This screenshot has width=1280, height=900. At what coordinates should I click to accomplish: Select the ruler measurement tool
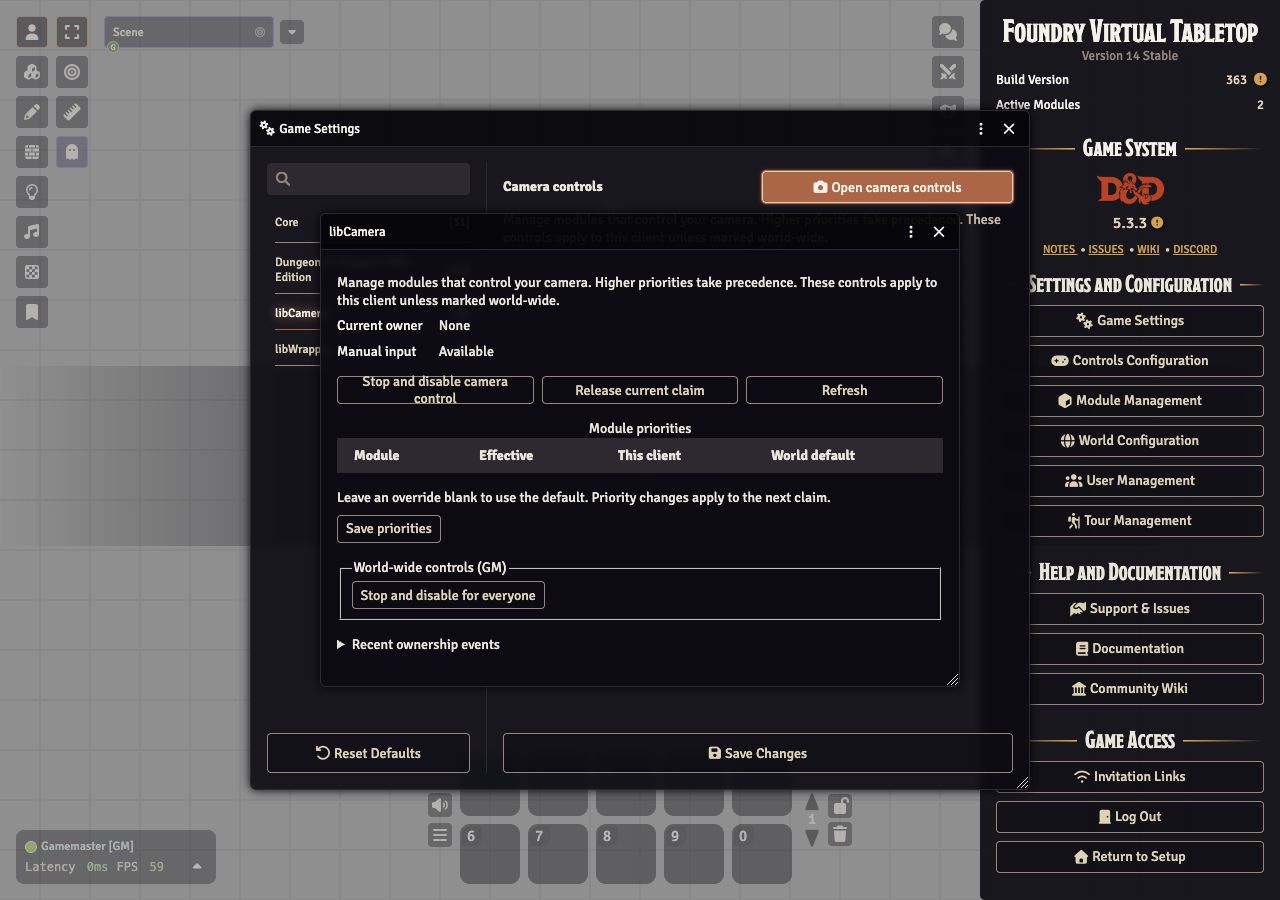point(72,112)
